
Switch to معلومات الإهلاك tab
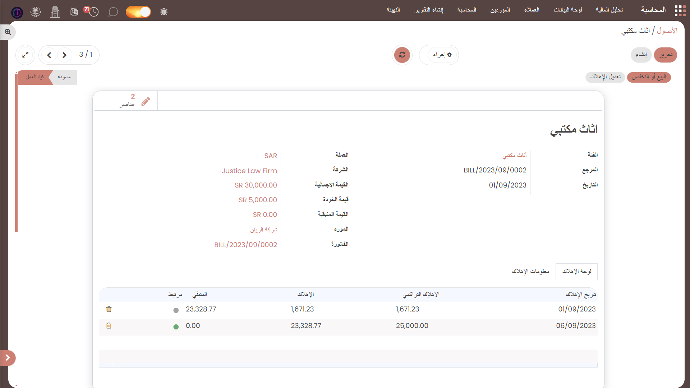[530, 271]
